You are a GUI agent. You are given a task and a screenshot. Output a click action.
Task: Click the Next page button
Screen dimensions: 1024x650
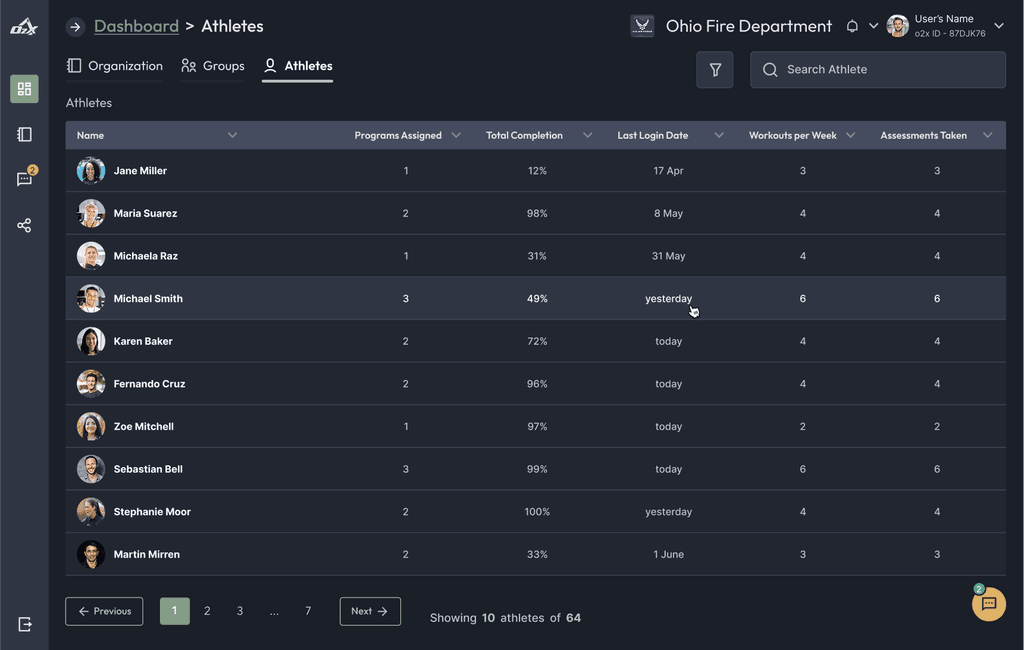[x=370, y=611]
